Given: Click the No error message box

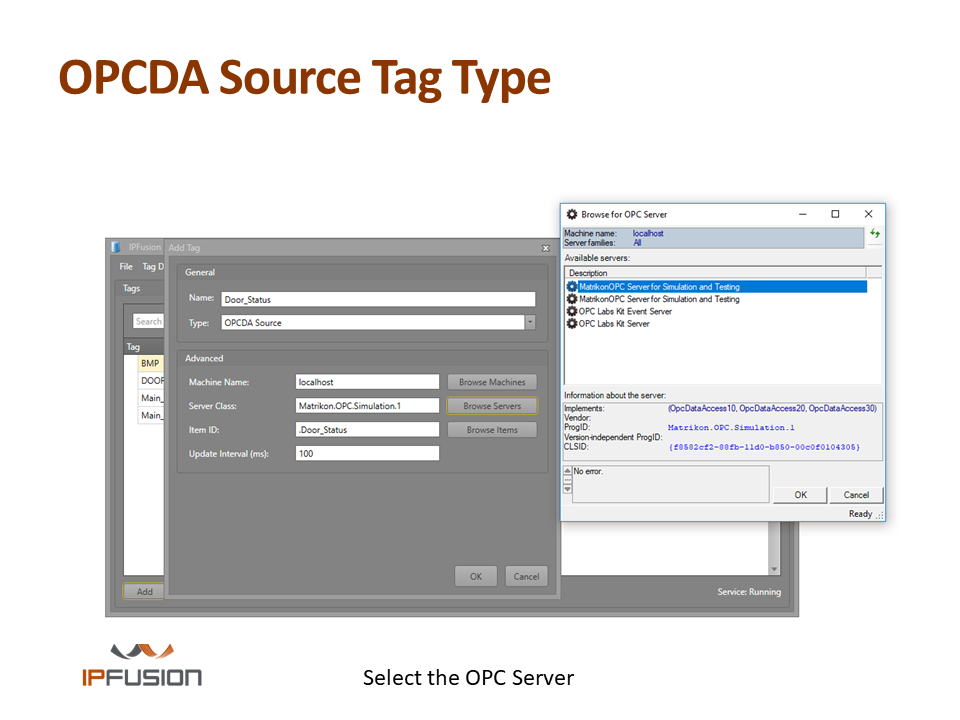Looking at the screenshot, I should [670, 484].
